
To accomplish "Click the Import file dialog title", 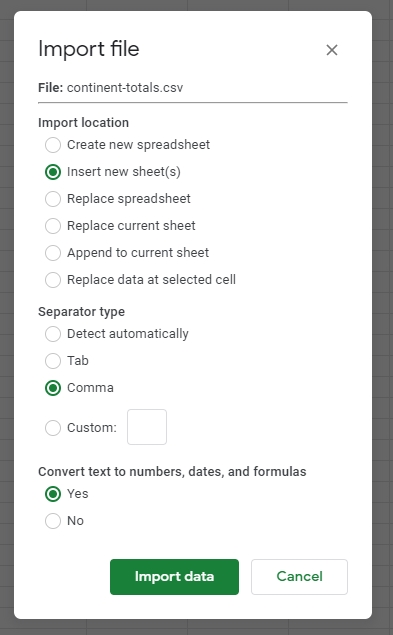I will pos(89,49).
